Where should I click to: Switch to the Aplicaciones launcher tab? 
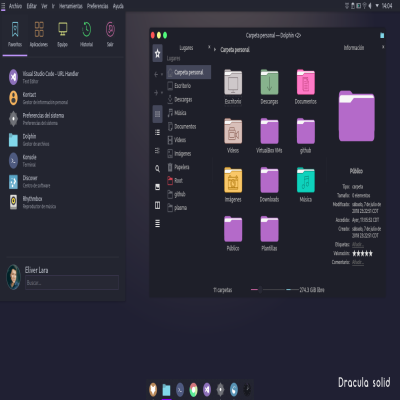click(39, 35)
